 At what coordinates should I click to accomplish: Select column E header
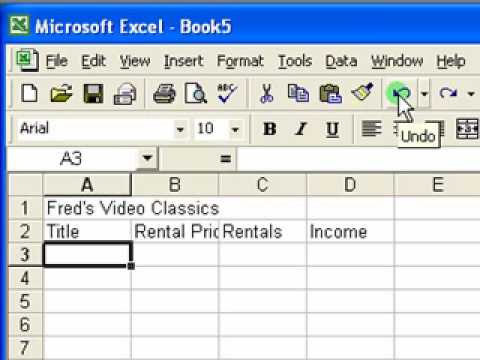[x=437, y=184]
